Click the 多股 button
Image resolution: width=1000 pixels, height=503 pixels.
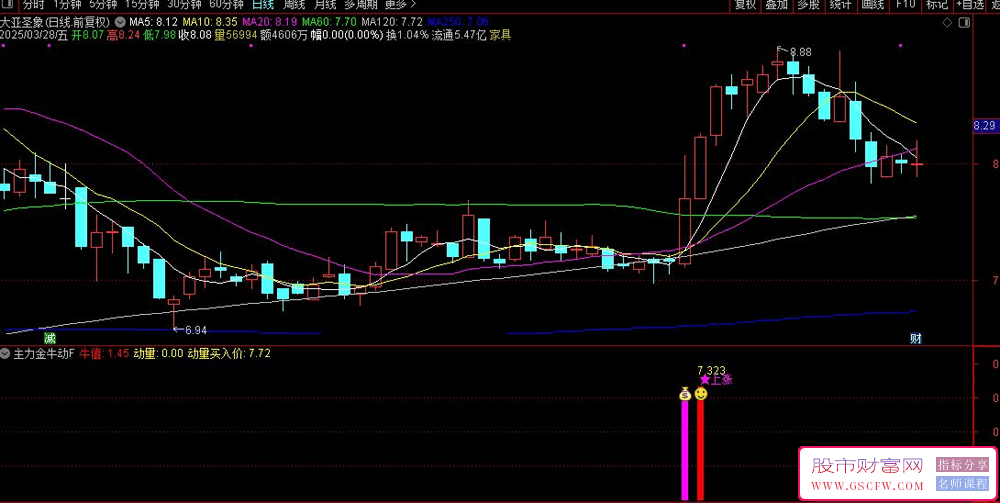coord(808,4)
